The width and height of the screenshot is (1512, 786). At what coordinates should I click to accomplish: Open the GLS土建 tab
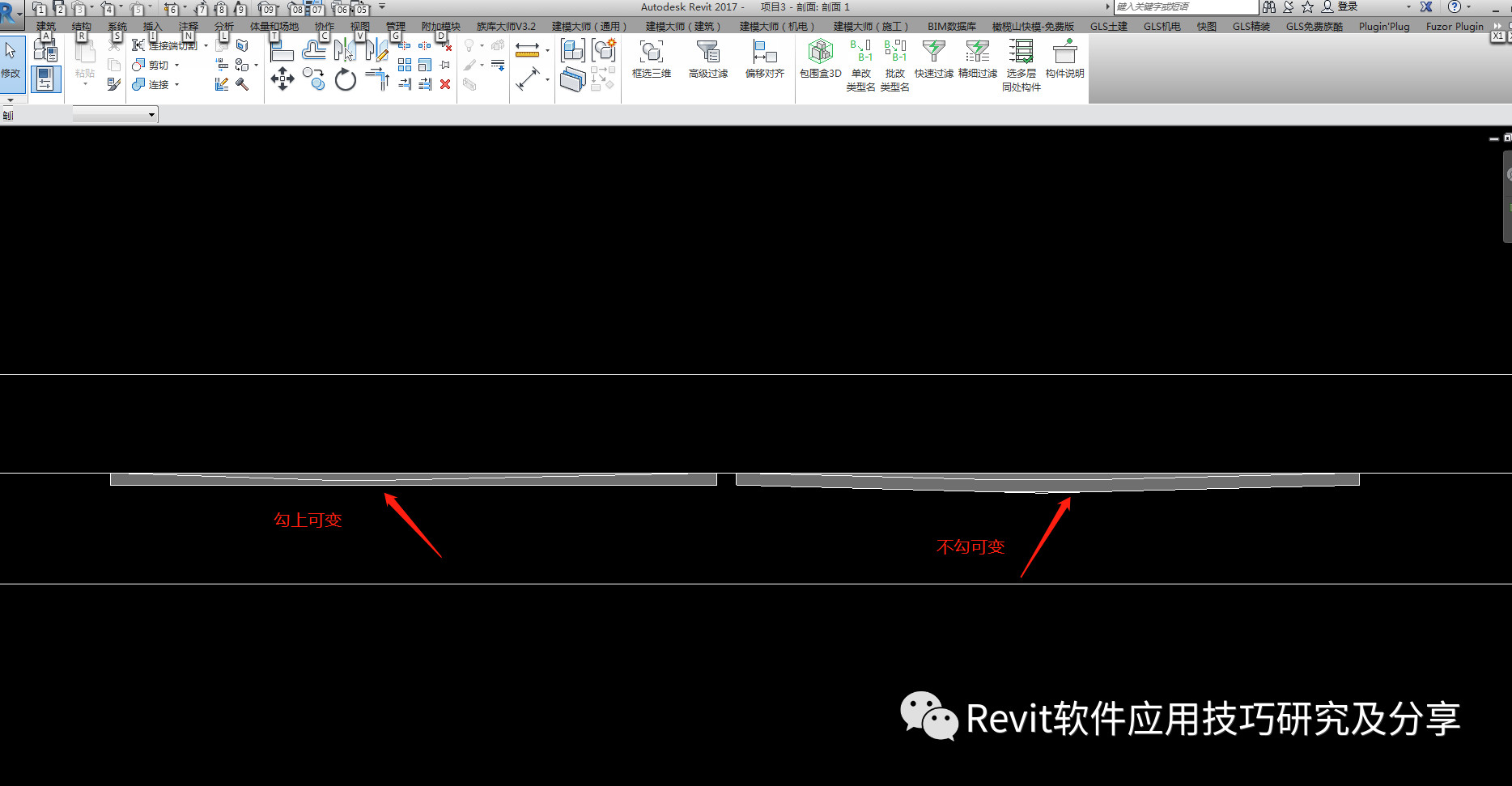click(x=1109, y=27)
